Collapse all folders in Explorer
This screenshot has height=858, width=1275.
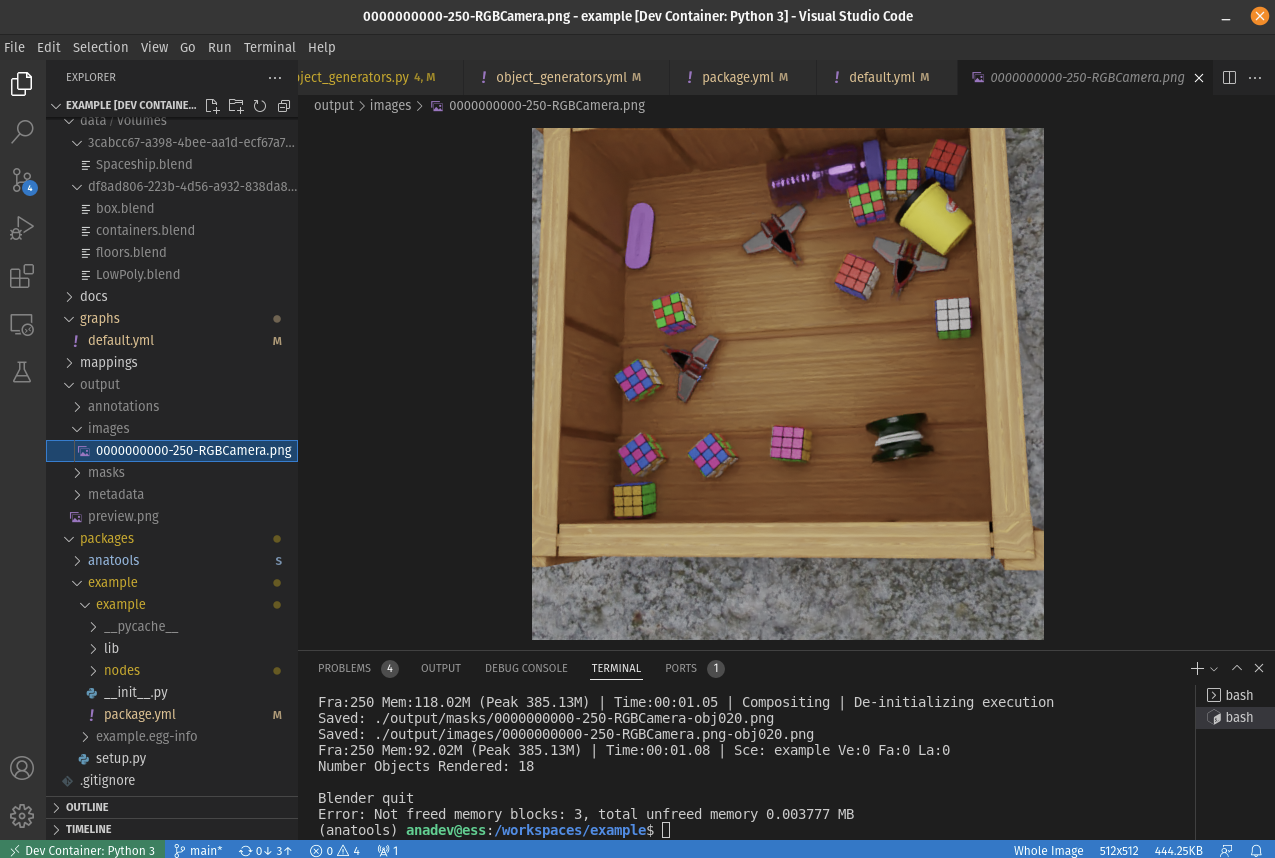[x=284, y=106]
